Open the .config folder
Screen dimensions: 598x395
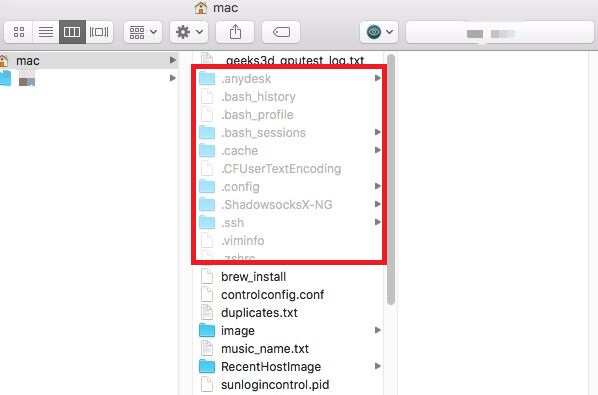[x=288, y=186]
